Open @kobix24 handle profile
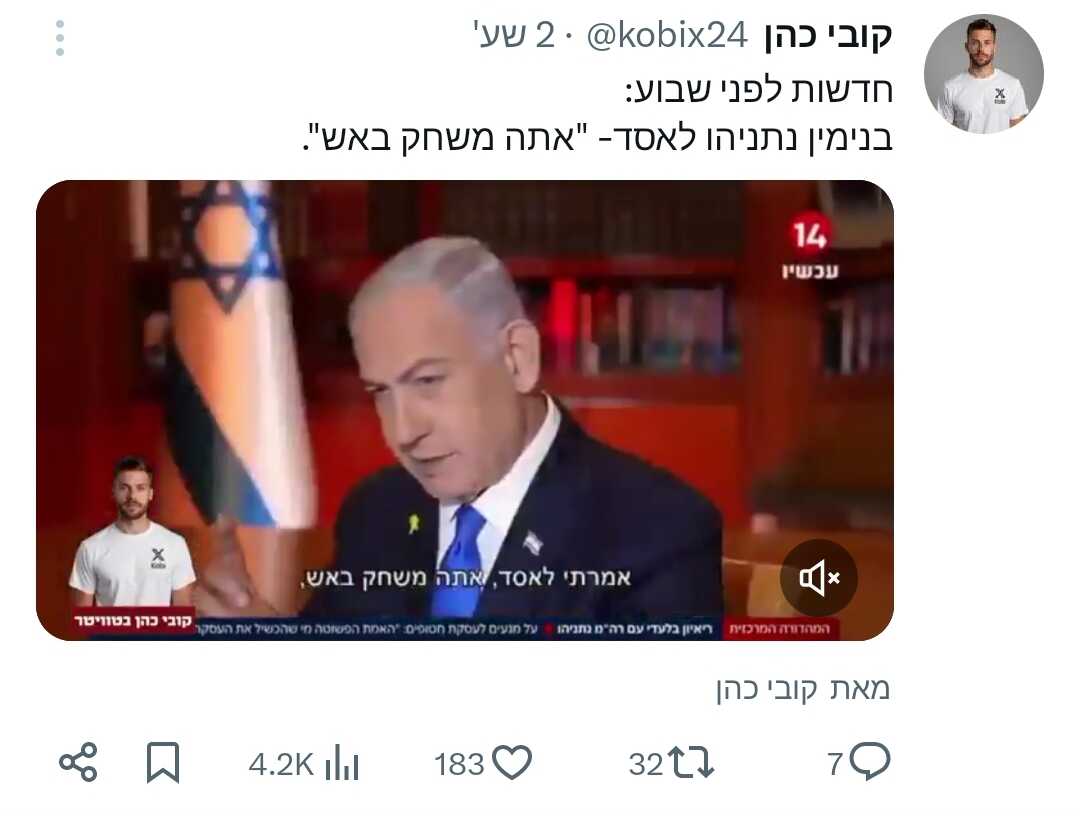The image size is (1080, 816). [667, 35]
